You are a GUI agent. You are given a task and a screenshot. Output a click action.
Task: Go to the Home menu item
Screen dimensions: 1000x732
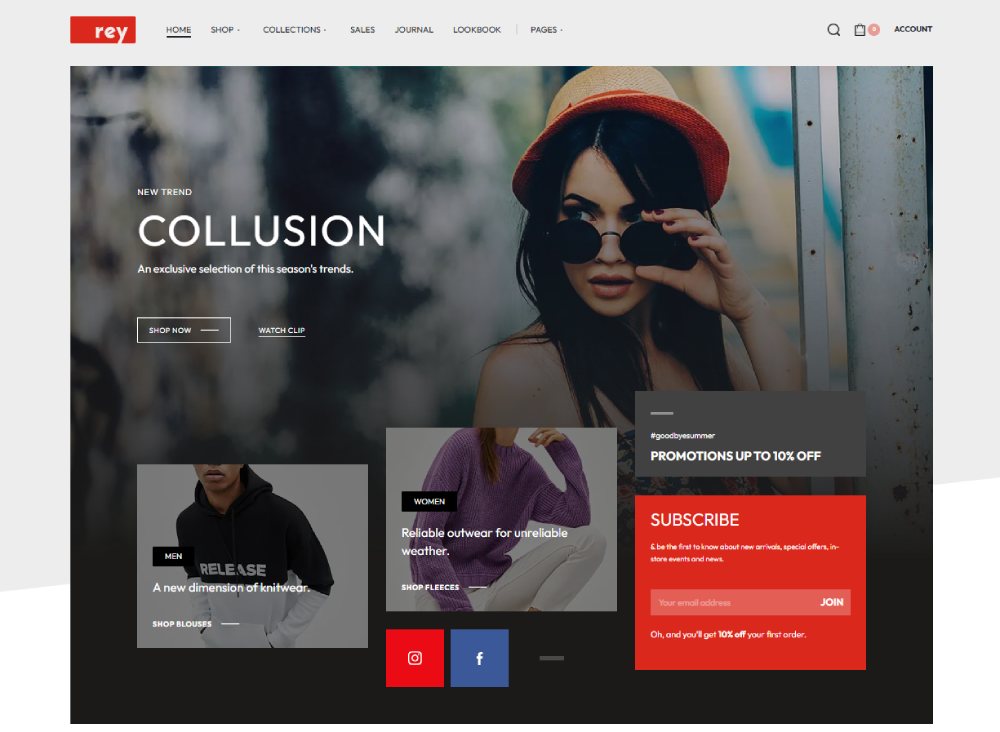(x=178, y=30)
